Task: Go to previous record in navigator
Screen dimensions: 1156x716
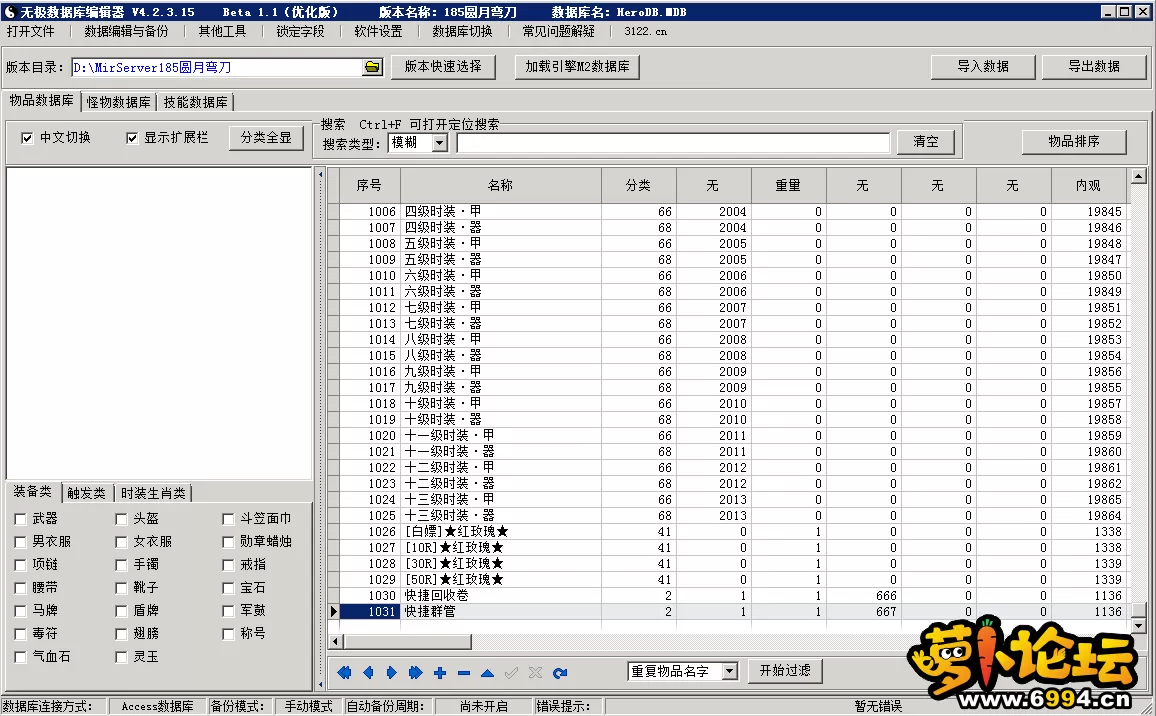Action: (x=368, y=672)
